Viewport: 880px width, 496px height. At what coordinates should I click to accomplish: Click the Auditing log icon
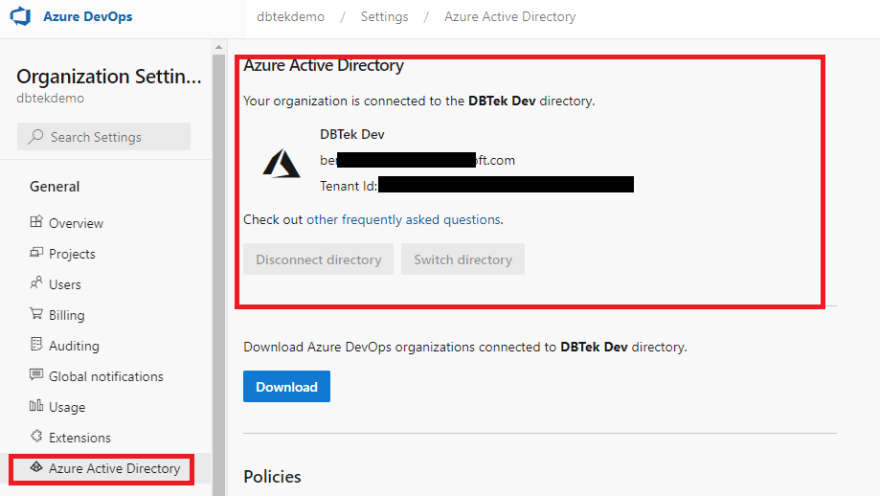36,344
